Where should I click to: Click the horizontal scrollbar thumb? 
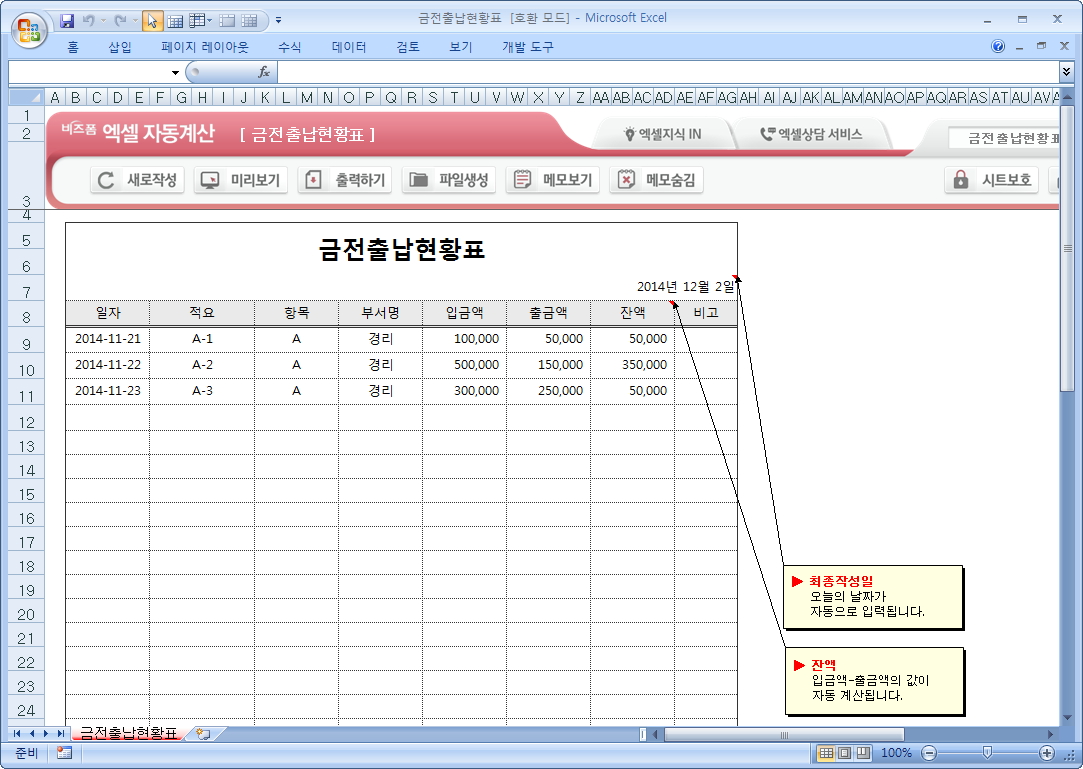(783, 734)
